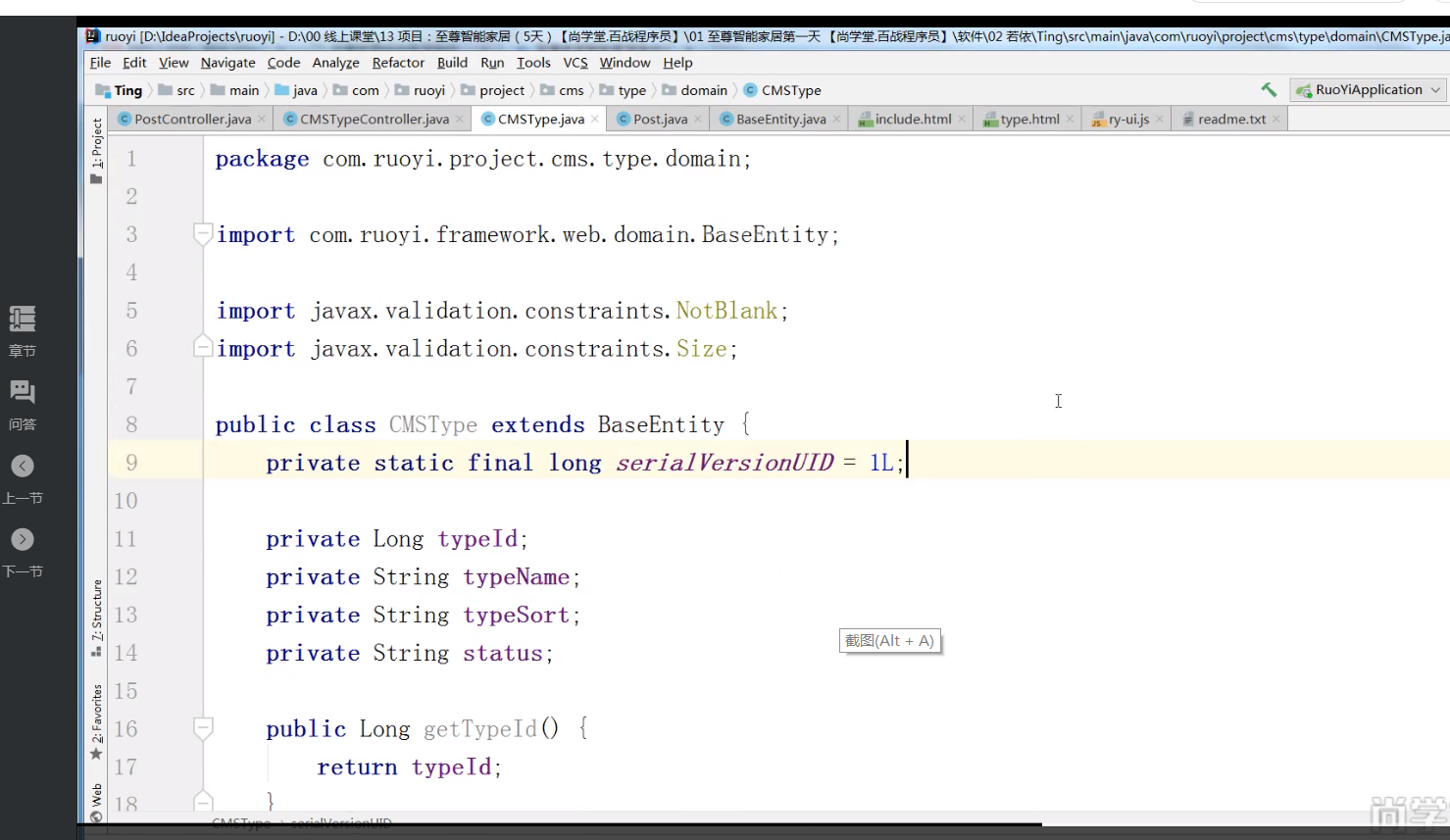Open the Navigate menu
Screen dimensions: 1450x840
pos(227,63)
